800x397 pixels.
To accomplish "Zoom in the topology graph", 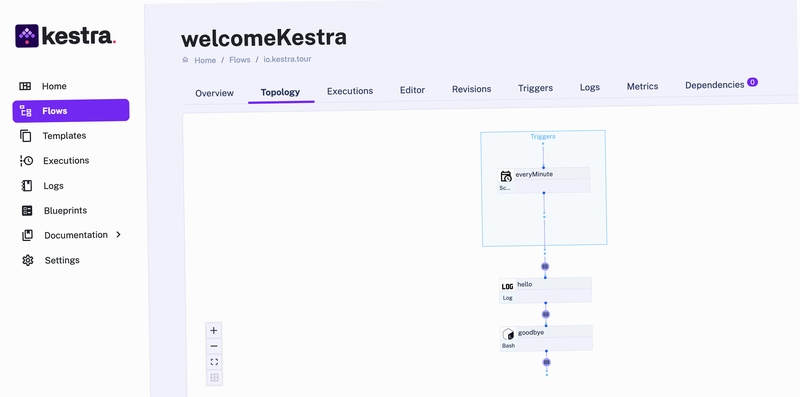I will tap(214, 330).
